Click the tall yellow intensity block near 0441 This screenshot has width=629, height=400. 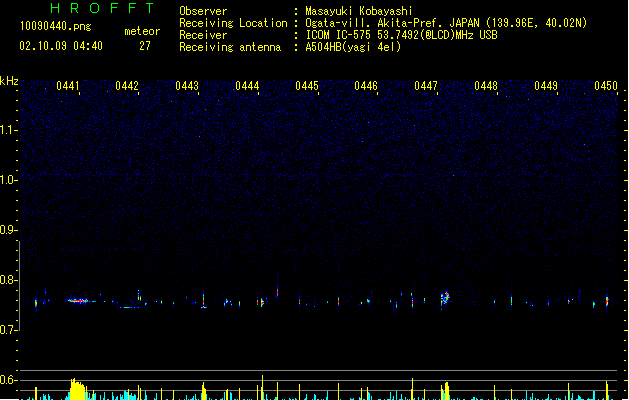pyautogui.click(x=78, y=389)
